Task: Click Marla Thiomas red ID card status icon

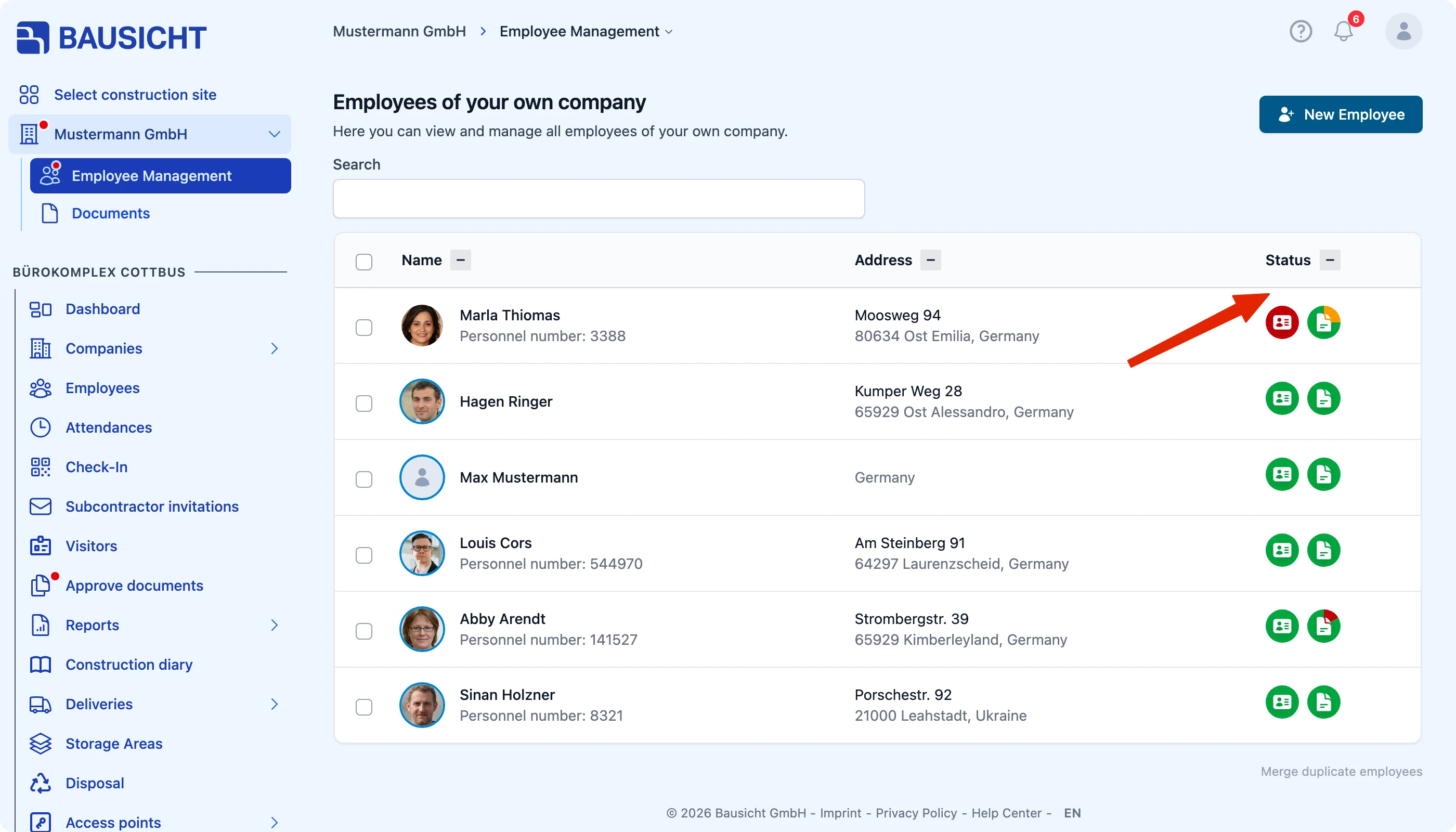Action: (x=1282, y=322)
